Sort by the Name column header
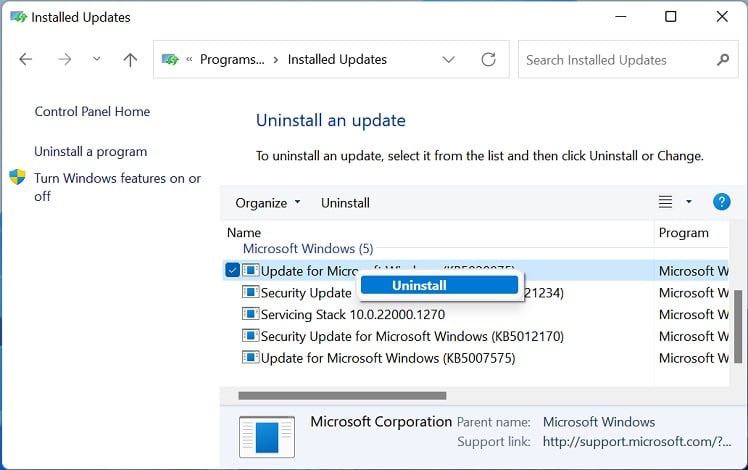Viewport: 748px width, 470px height. pyautogui.click(x=244, y=233)
